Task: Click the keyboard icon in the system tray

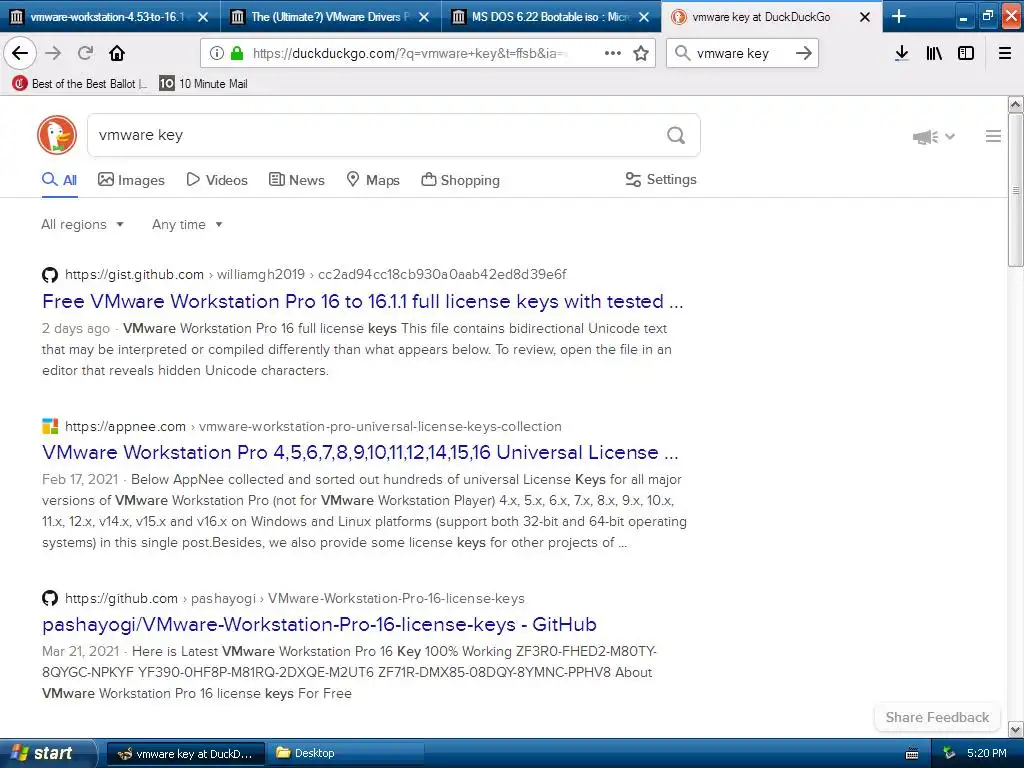Action: click(x=912, y=754)
